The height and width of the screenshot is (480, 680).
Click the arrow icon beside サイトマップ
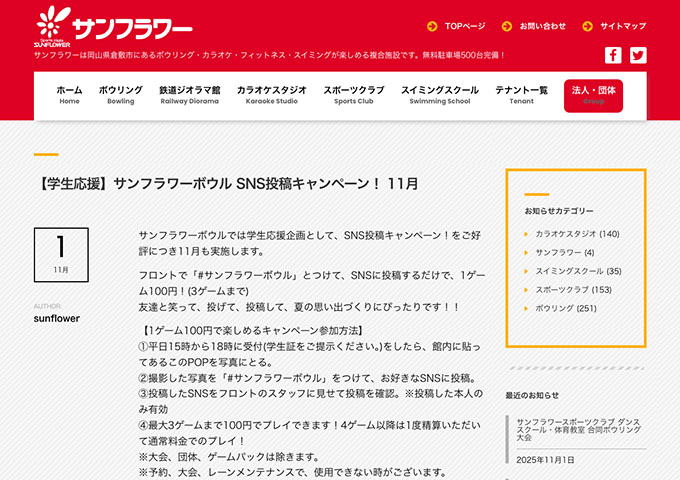click(587, 26)
